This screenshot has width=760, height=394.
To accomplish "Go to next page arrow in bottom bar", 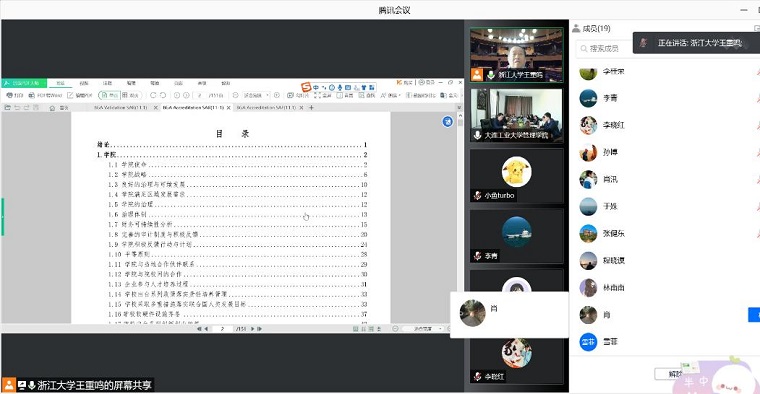I will (253, 329).
